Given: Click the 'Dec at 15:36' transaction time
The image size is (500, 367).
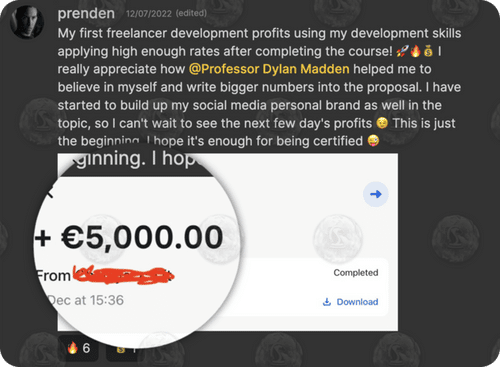Looking at the screenshot, I should 86,300.
